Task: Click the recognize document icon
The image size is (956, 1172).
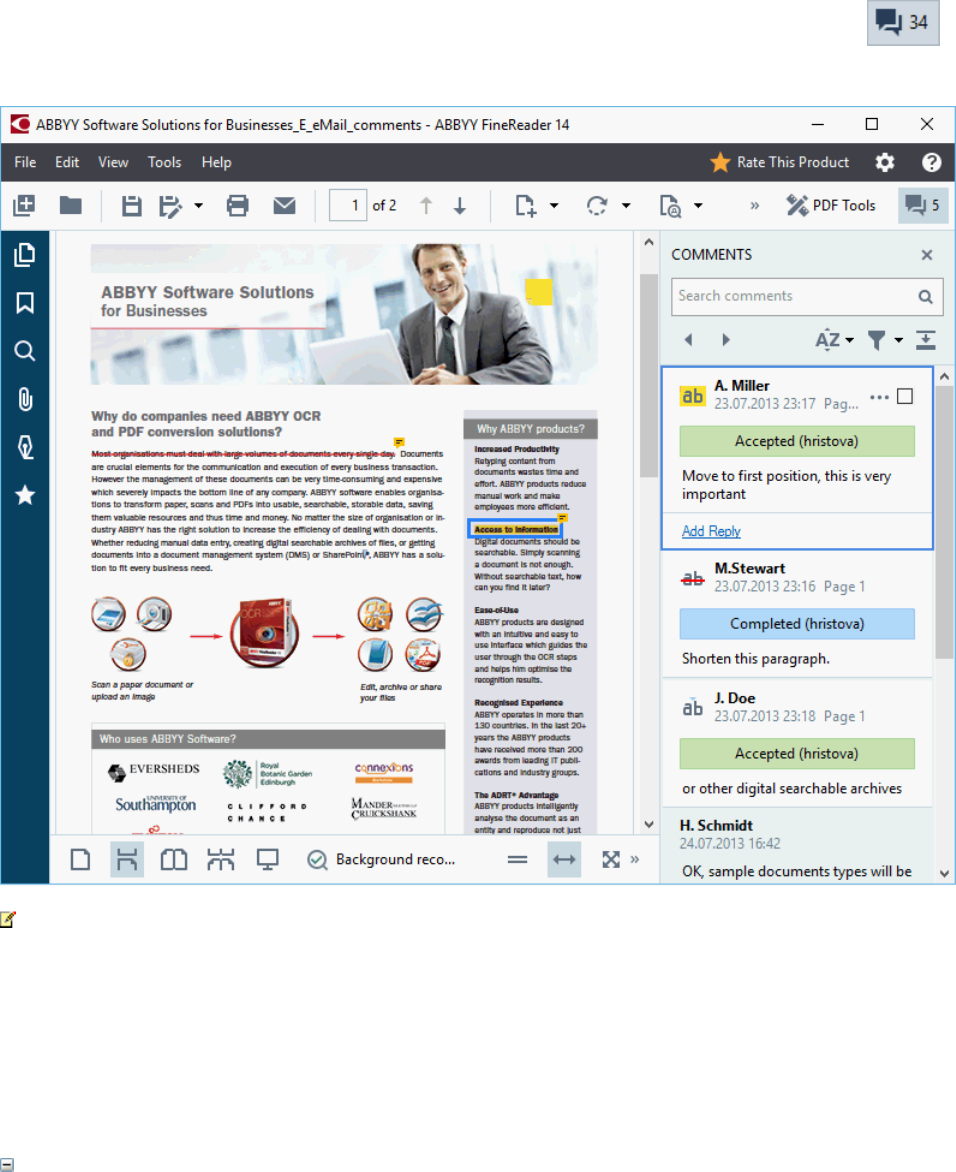Action: pyautogui.click(x=670, y=206)
